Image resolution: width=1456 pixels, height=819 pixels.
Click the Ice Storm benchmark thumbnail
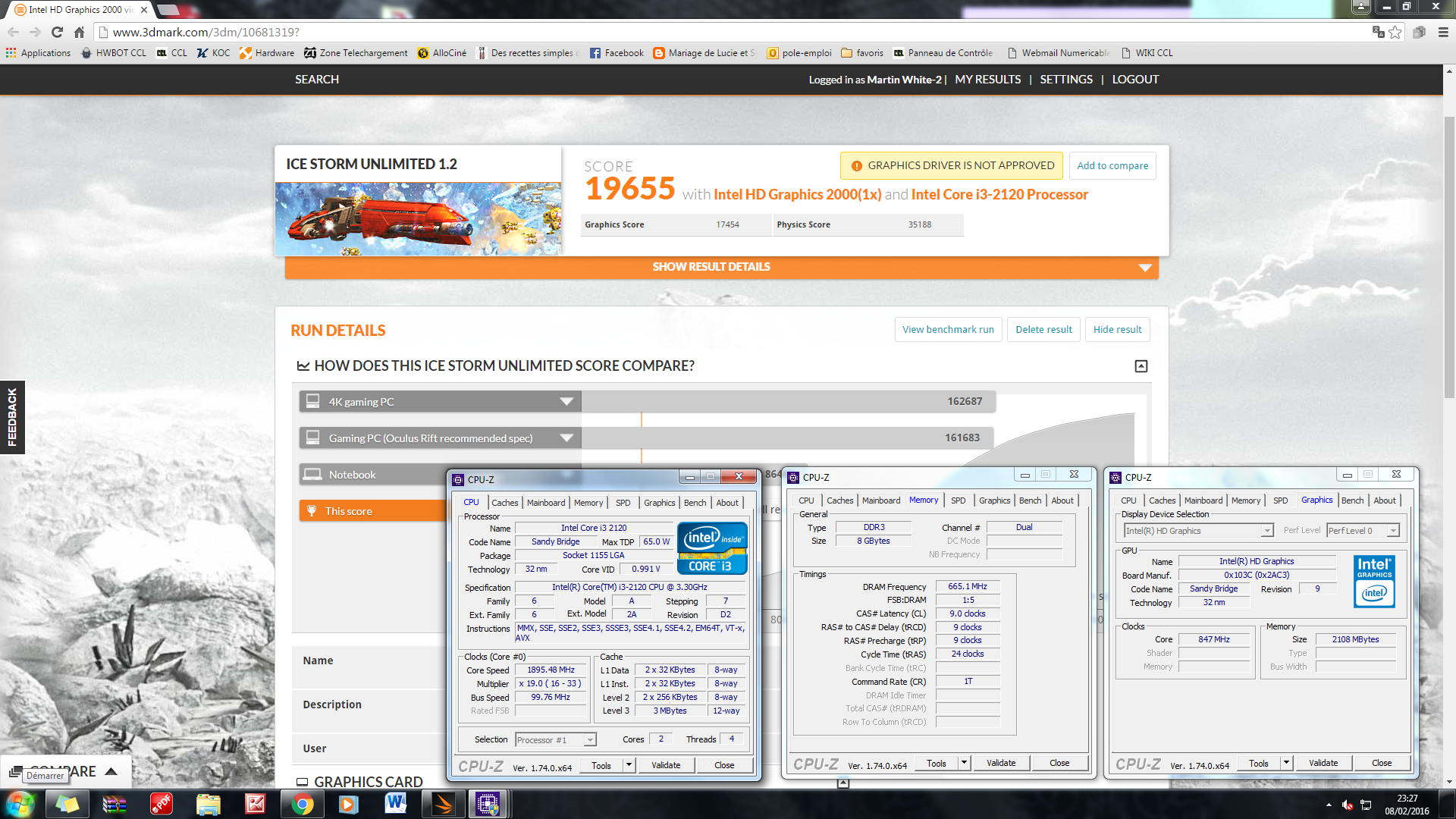pos(418,218)
